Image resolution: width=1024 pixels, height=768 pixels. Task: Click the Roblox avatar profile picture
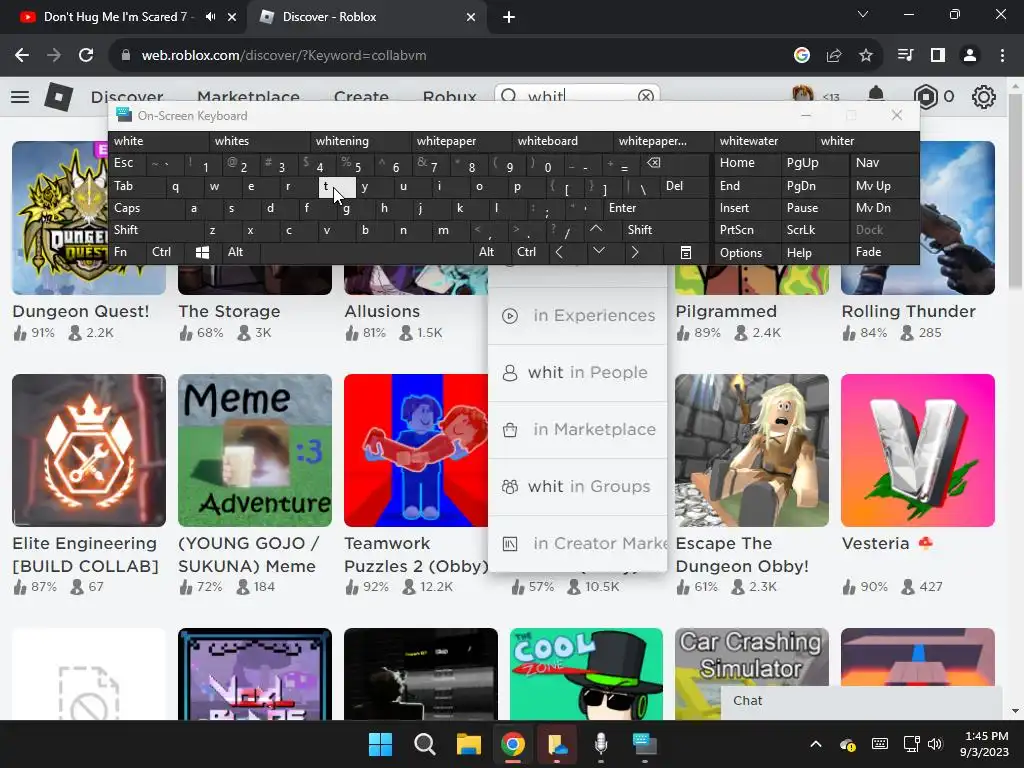803,95
